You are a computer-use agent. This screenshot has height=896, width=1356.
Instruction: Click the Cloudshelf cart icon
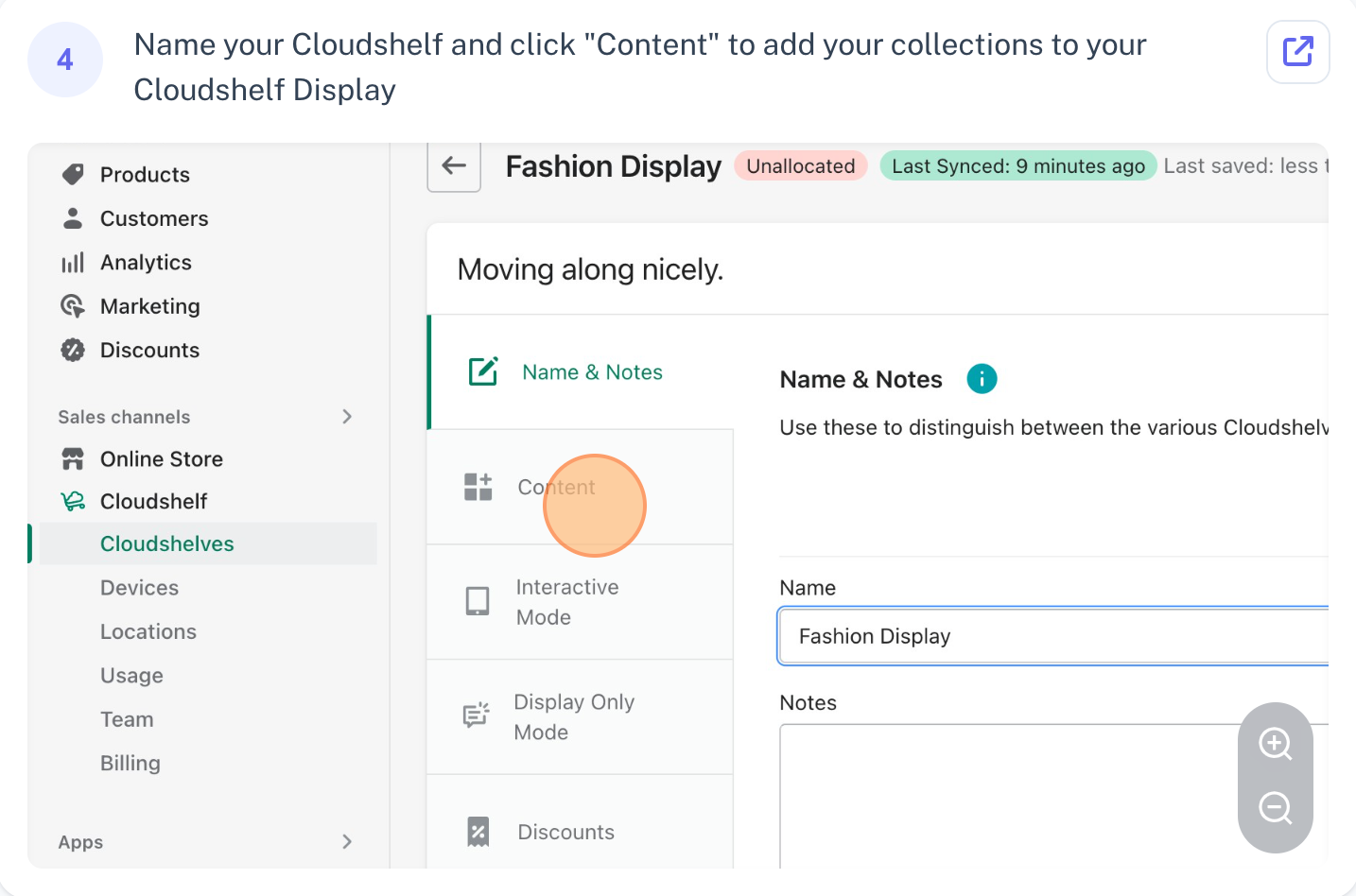73,502
